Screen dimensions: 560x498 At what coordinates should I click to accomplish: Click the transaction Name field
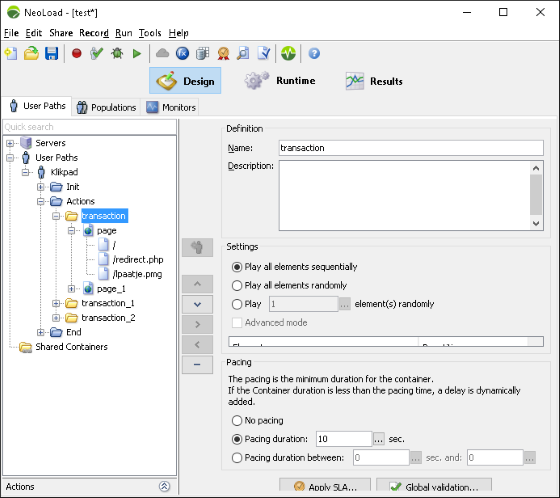[x=411, y=148]
